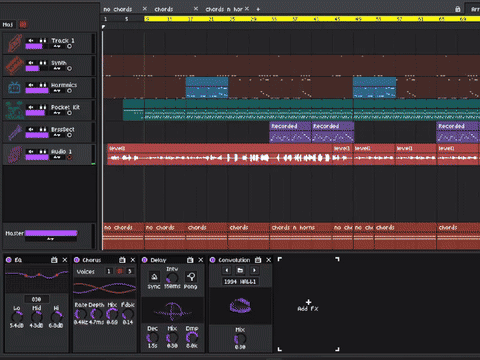The image size is (480, 360).
Task: Toggle the EQ effect power button
Action: [x=9, y=260]
